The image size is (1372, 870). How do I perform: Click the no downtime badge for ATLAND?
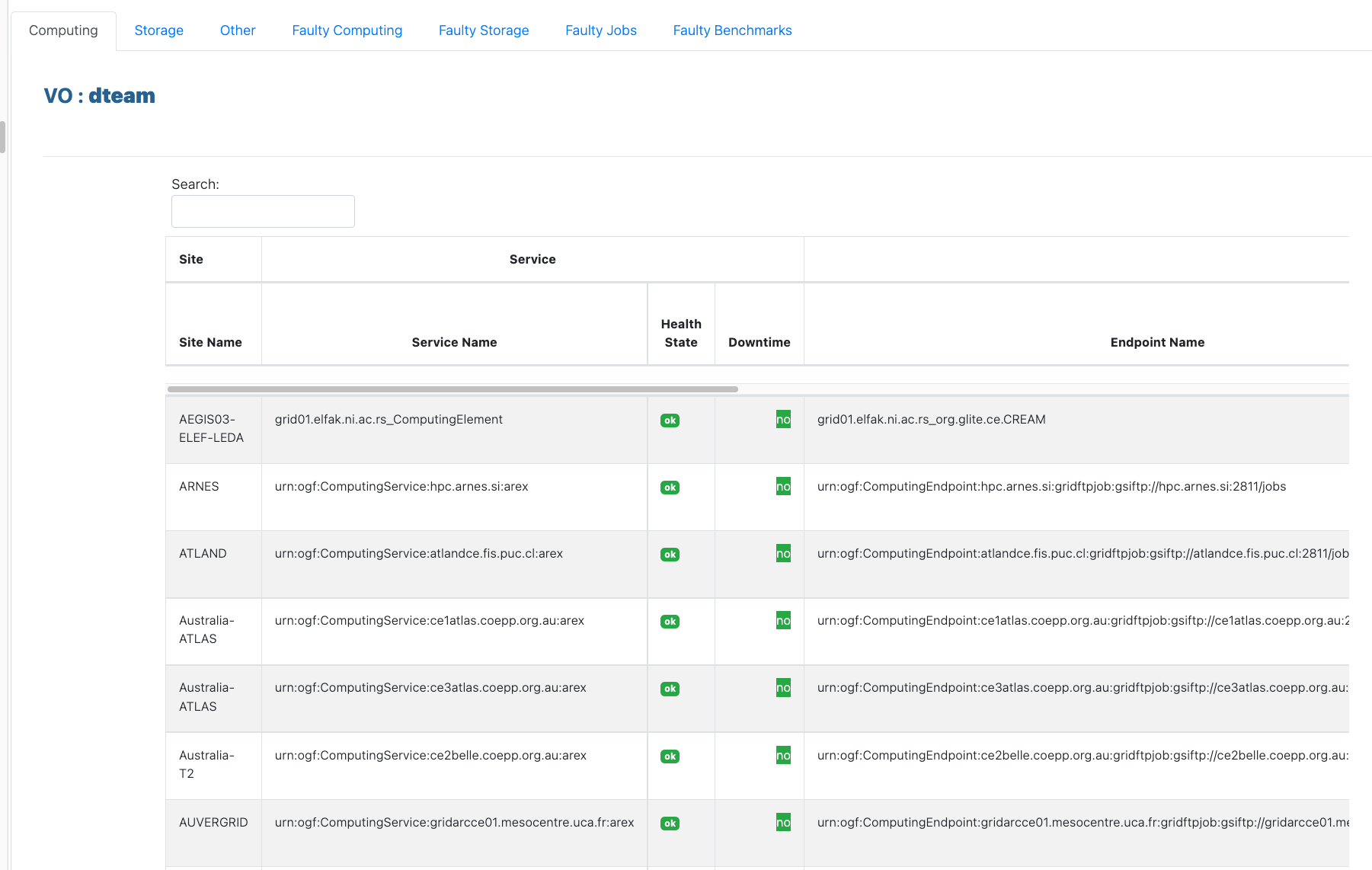coord(782,553)
